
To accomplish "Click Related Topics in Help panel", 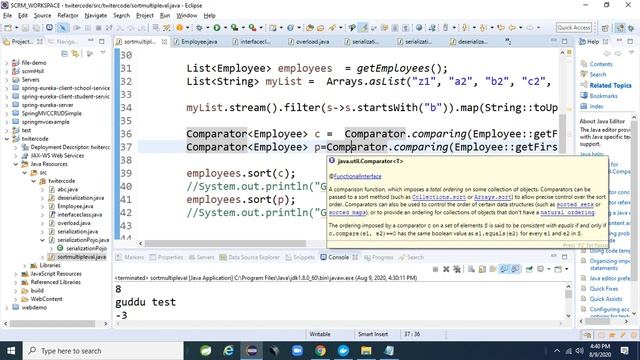I will click(x=610, y=85).
